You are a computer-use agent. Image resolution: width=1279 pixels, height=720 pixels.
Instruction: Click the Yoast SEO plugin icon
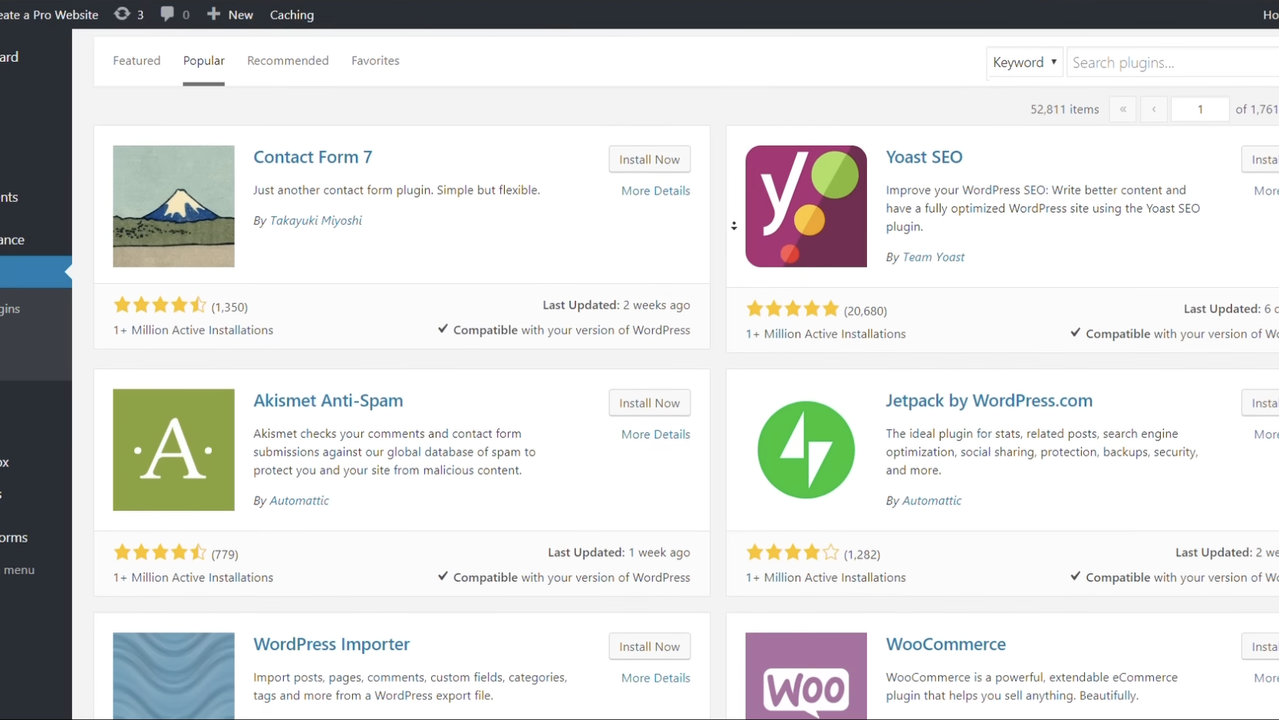click(x=805, y=206)
